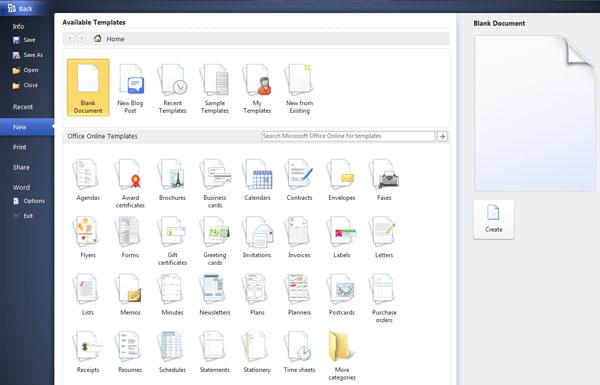Click the template navigation forward arrow
The height and width of the screenshot is (385, 600).
(x=81, y=38)
